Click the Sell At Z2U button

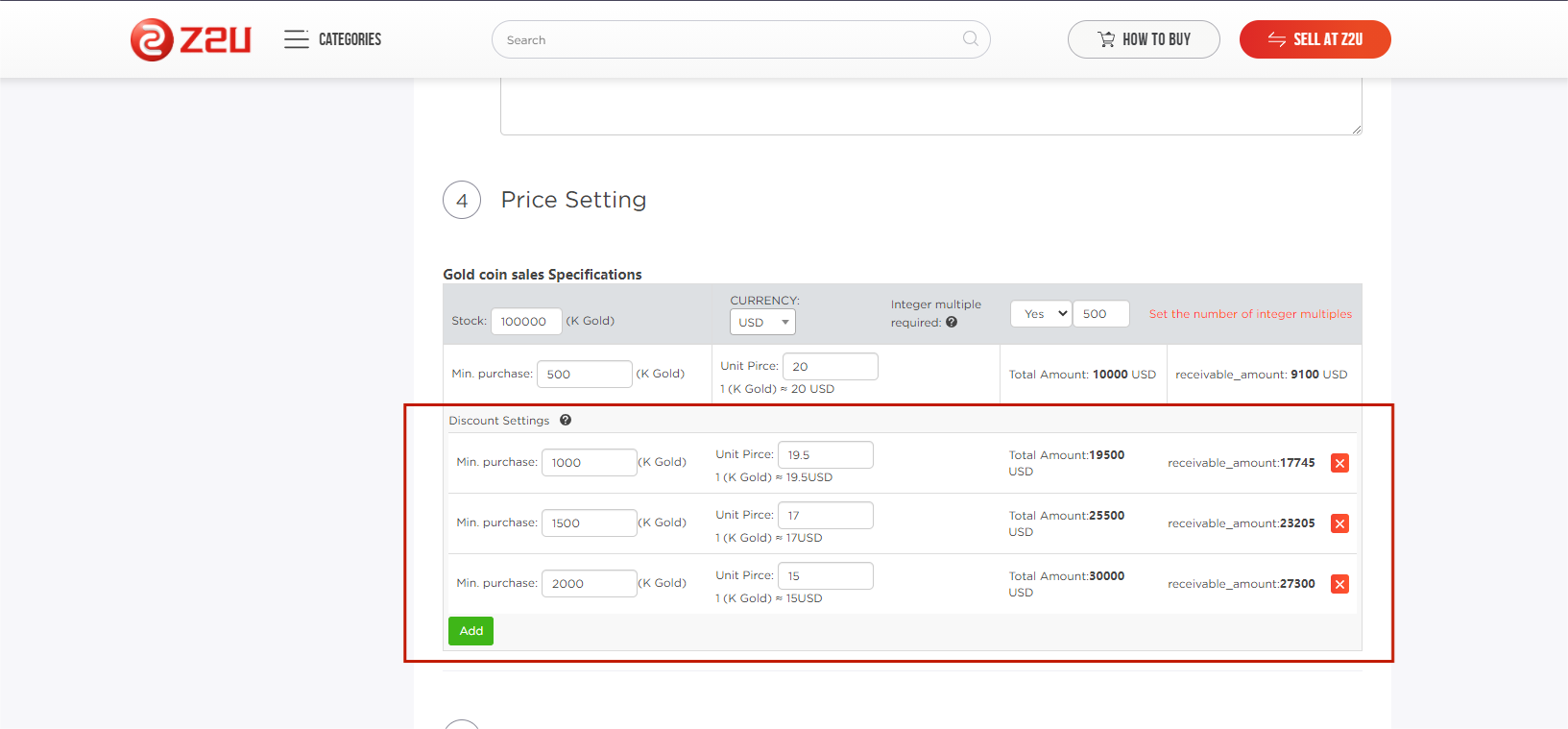coord(1315,39)
